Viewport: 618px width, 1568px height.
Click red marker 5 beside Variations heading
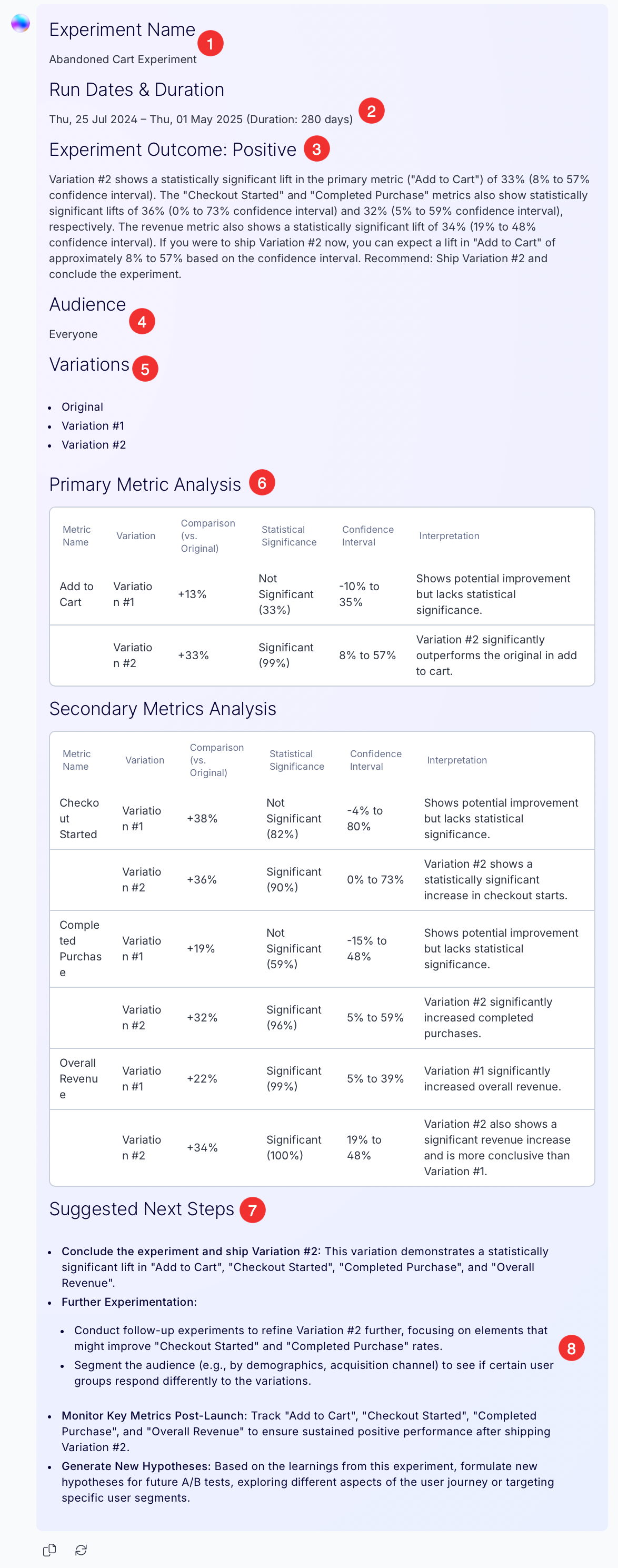coord(145,368)
